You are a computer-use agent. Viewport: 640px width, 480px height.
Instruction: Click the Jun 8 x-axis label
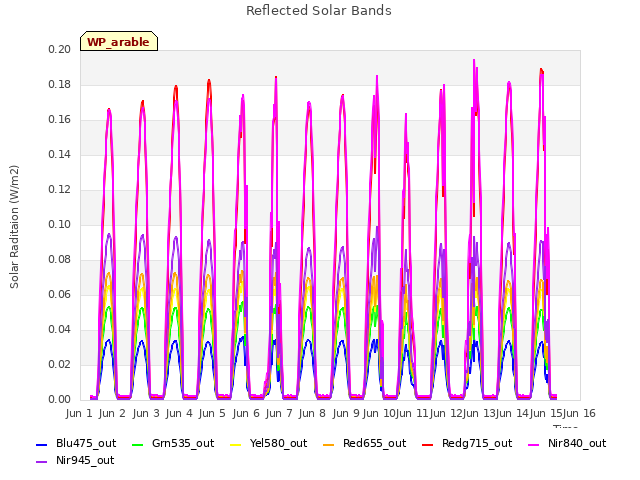pos(312,413)
